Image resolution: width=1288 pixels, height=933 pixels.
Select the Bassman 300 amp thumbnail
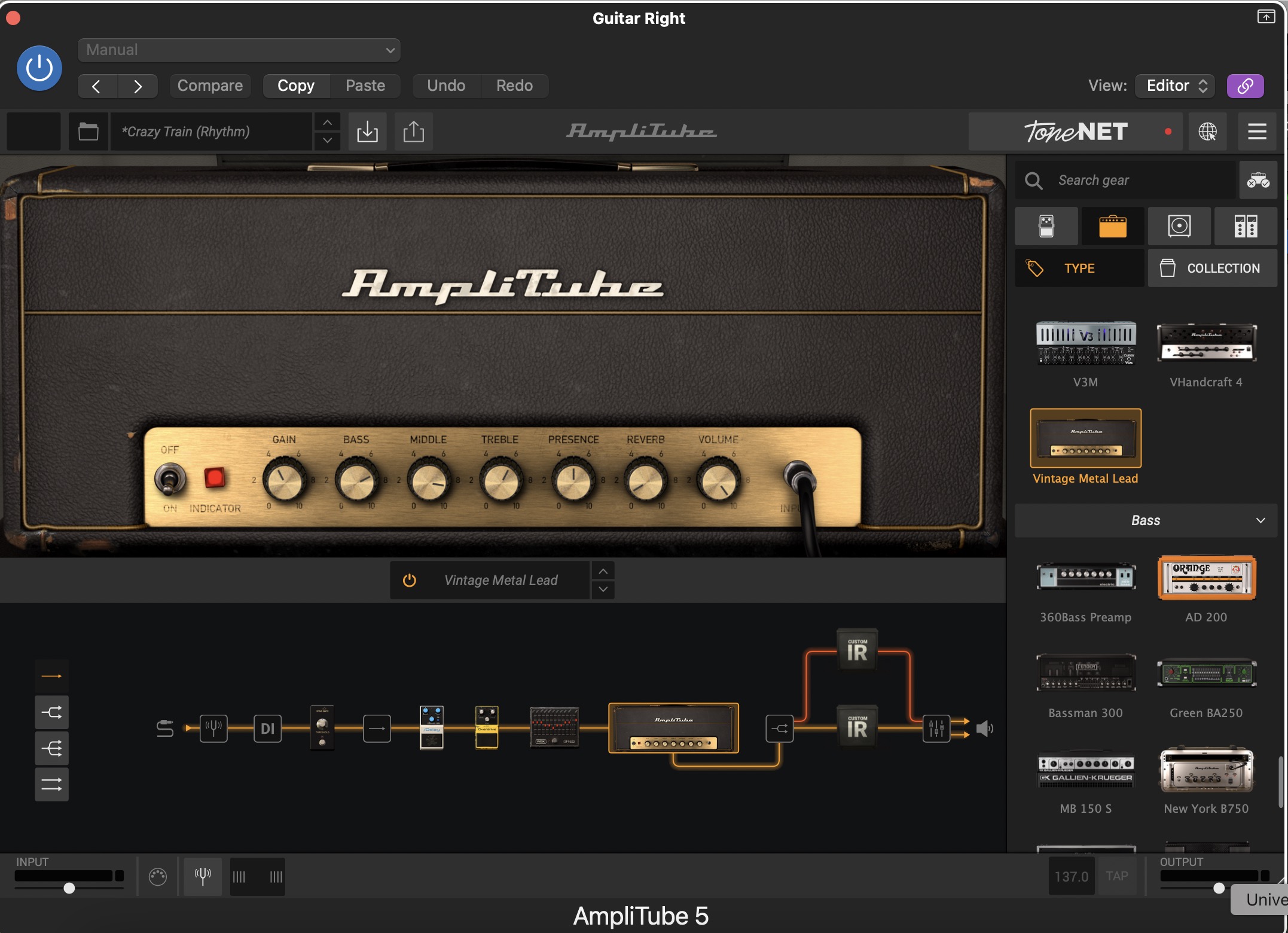click(1085, 673)
